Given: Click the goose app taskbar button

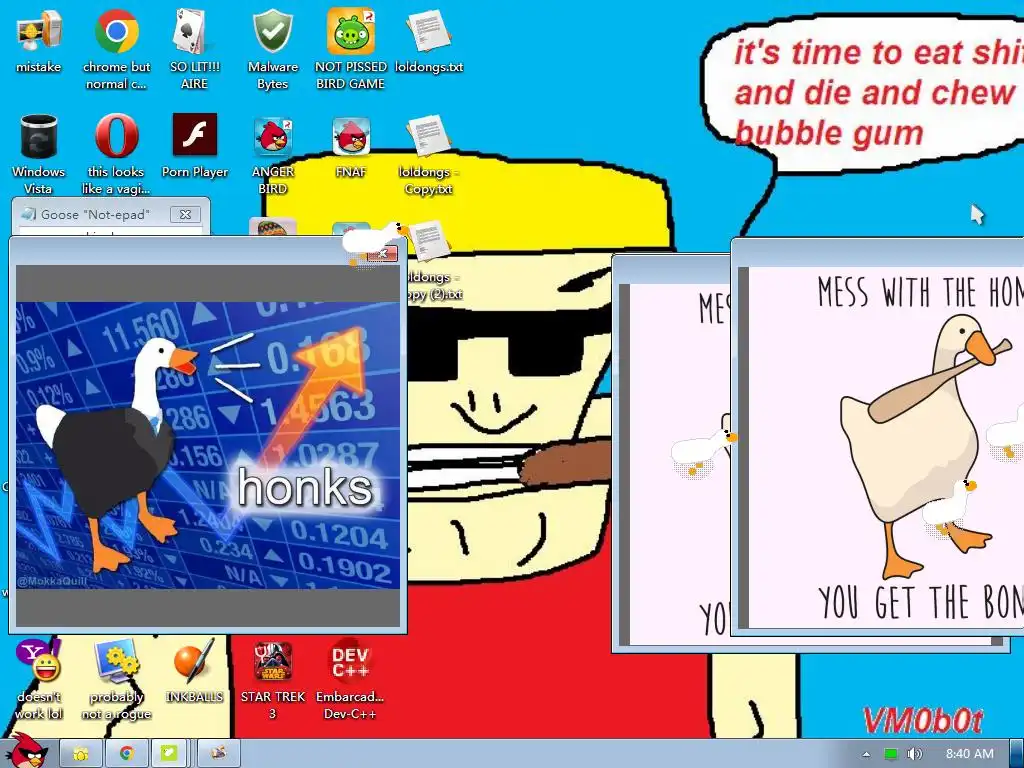Looking at the screenshot, I should [219, 754].
